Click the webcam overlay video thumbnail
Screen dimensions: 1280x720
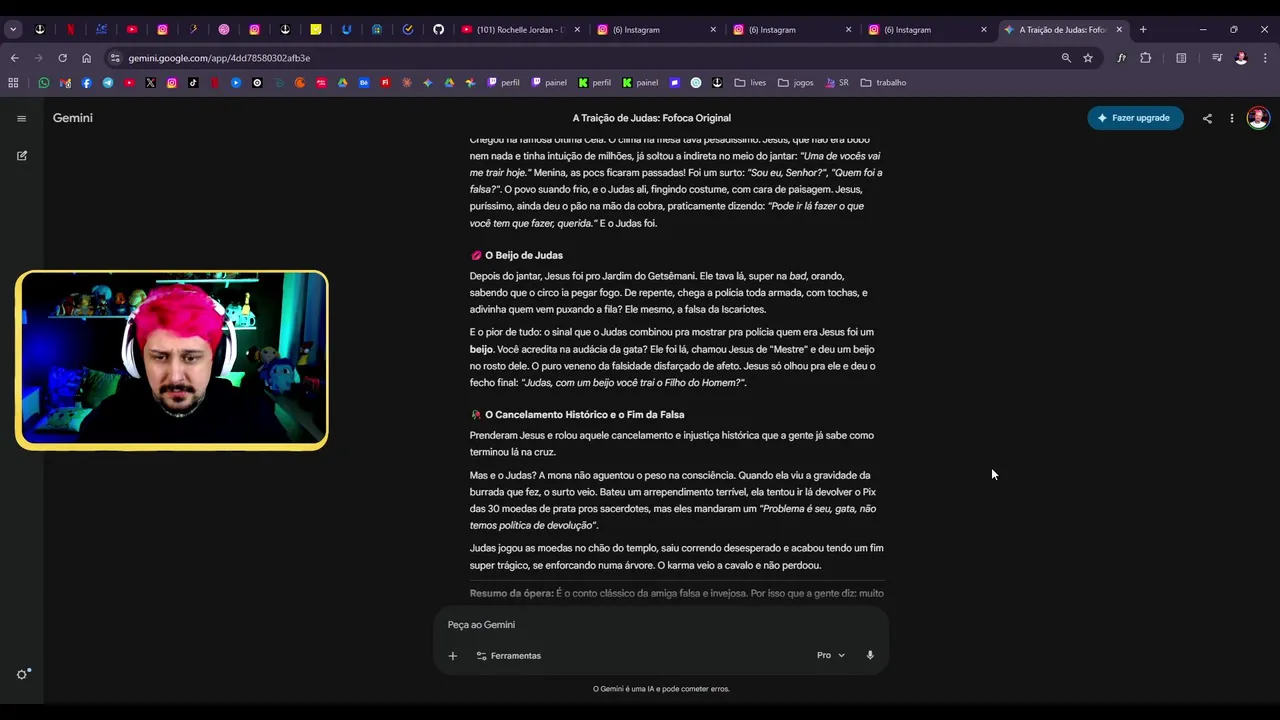[x=172, y=359]
